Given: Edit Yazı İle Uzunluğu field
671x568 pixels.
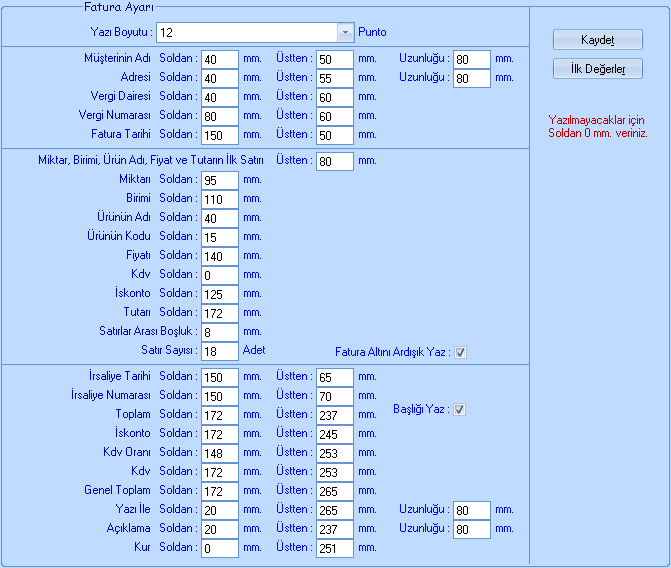Looking at the screenshot, I should (x=472, y=510).
